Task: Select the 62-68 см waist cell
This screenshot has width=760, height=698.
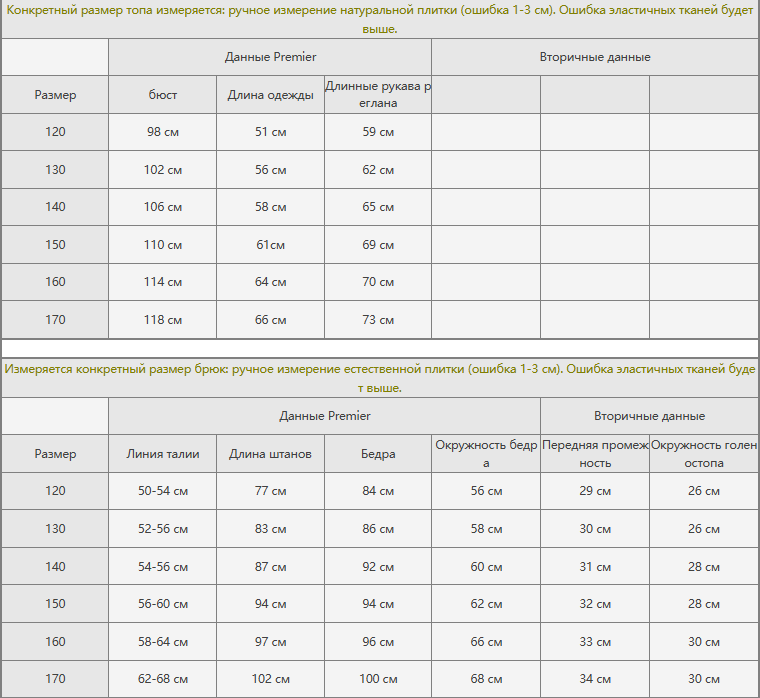Action: [x=163, y=679]
